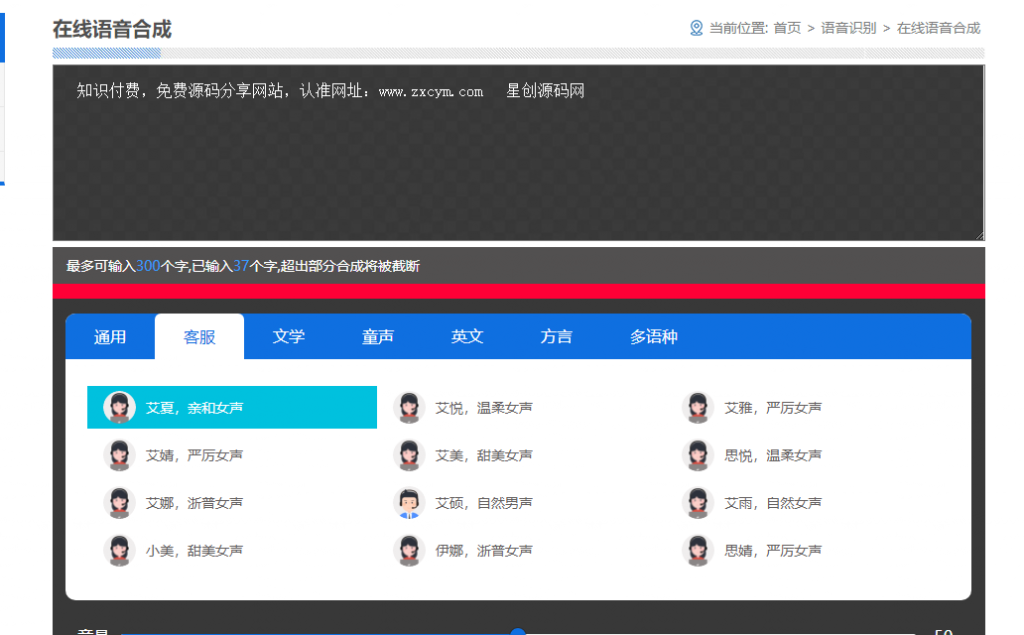Click avatar icon of 艾雅 严厉女声
The height and width of the screenshot is (635, 1024).
click(x=698, y=408)
